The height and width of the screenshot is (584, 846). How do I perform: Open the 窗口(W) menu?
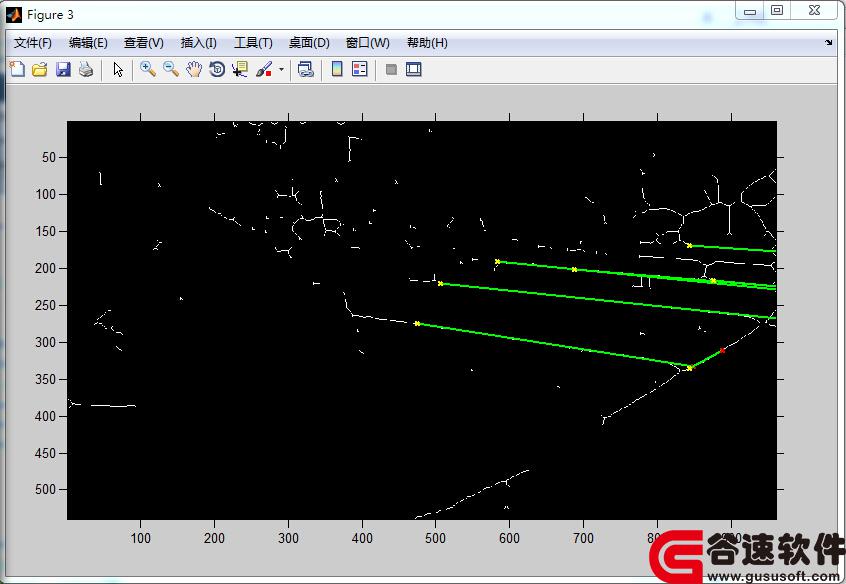[x=367, y=43]
